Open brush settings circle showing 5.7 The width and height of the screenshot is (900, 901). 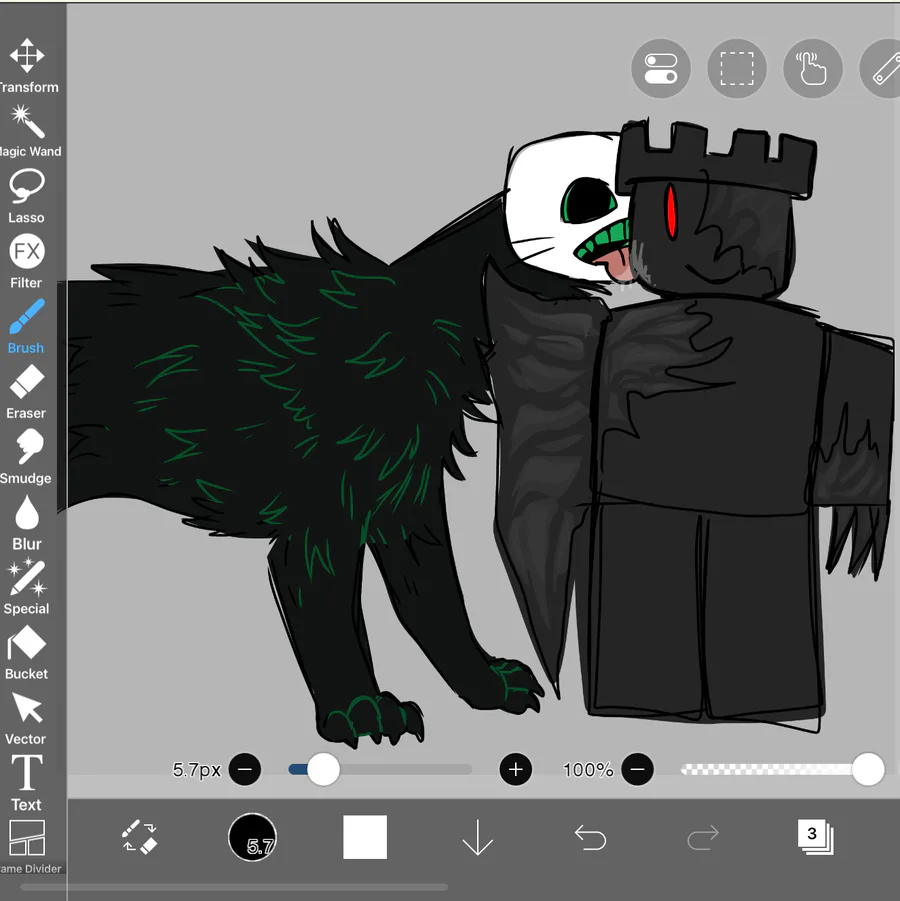[252, 837]
